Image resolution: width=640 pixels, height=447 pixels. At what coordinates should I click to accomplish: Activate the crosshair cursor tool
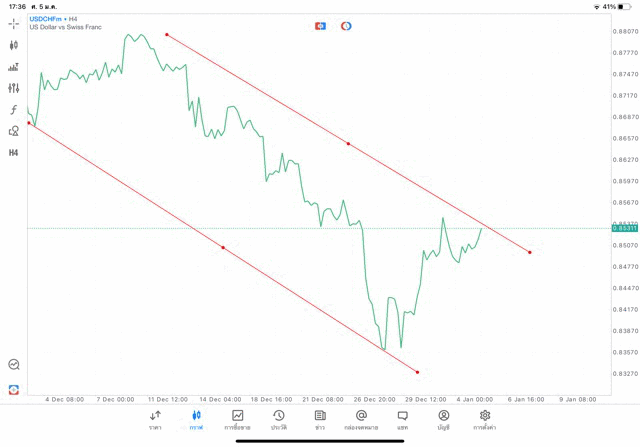(x=14, y=23)
